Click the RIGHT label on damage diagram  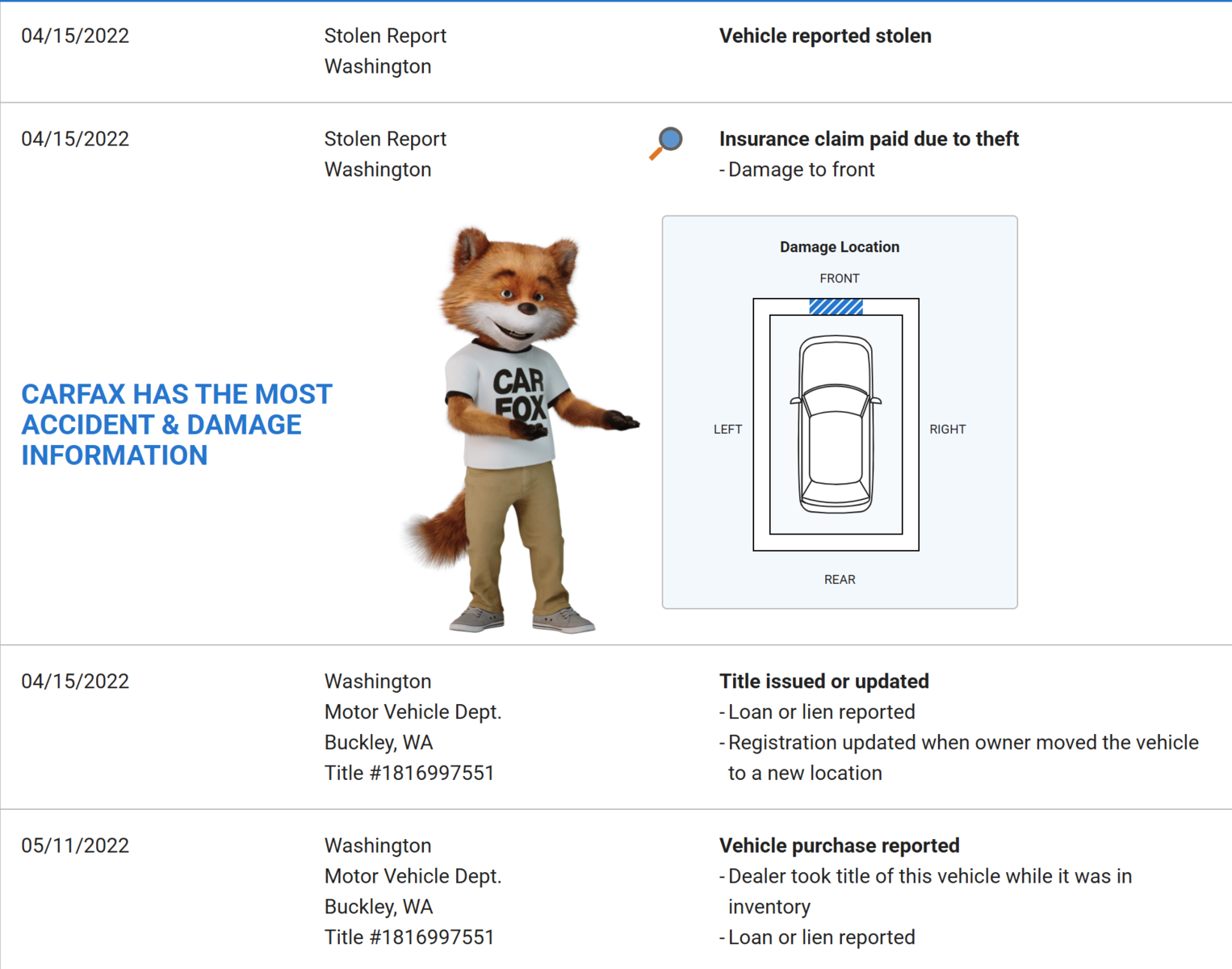click(x=947, y=430)
